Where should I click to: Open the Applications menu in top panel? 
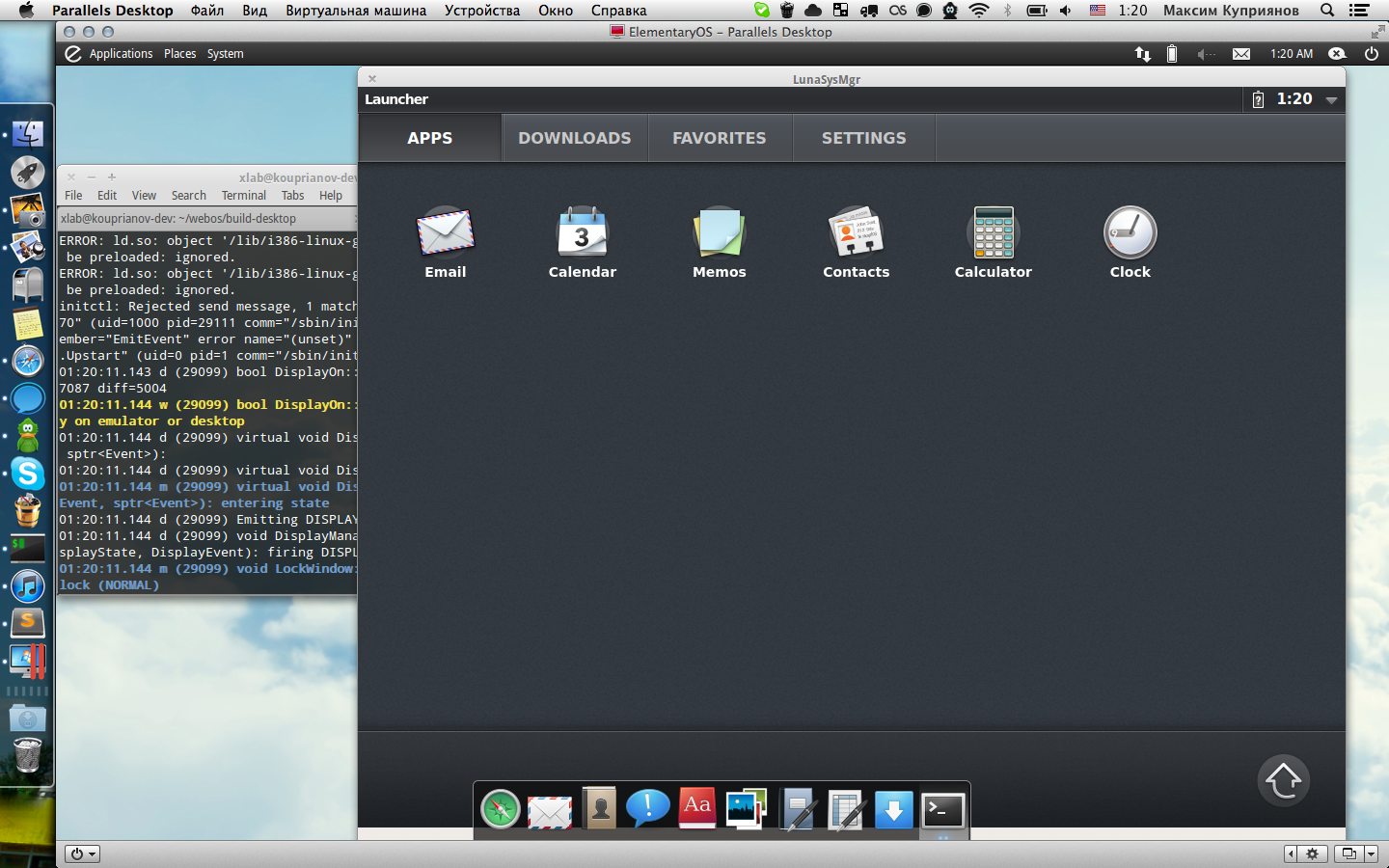point(121,54)
